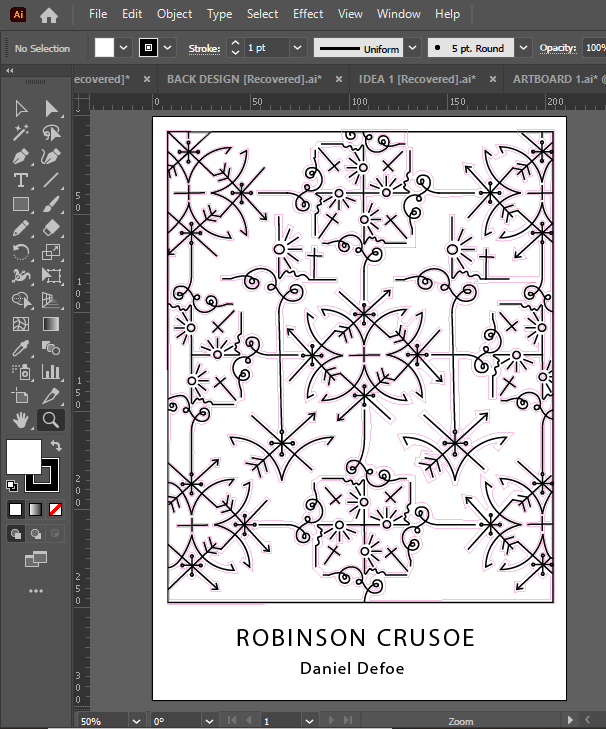
Task: Pick the Magic Wand tool
Action: (x=21, y=132)
